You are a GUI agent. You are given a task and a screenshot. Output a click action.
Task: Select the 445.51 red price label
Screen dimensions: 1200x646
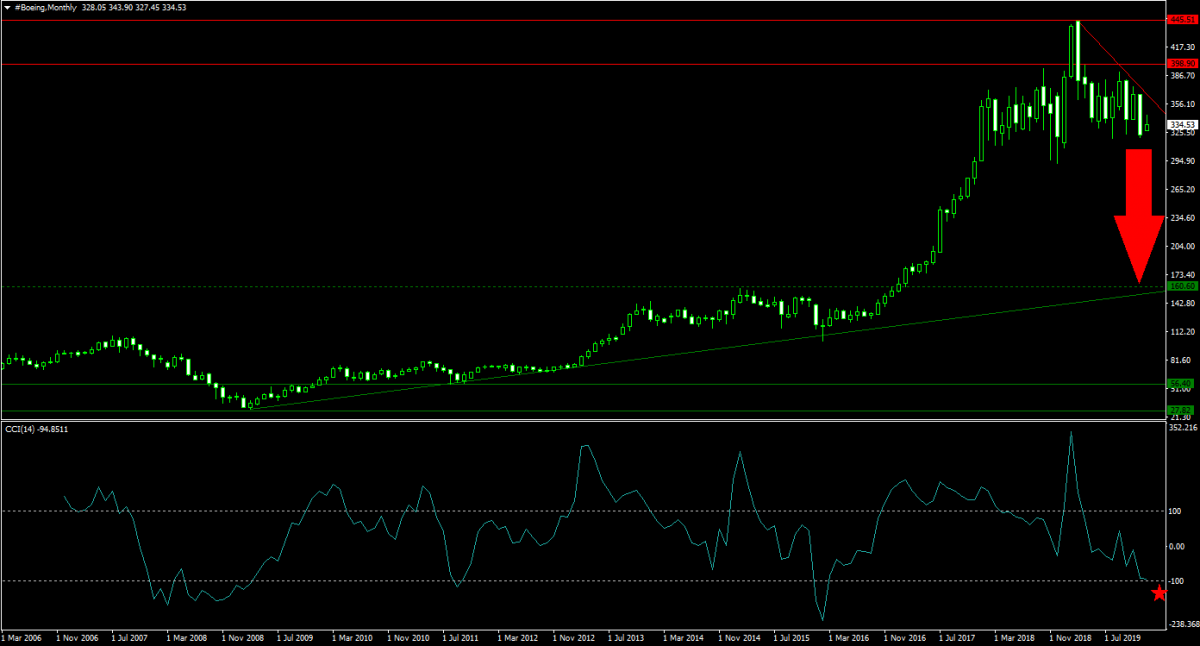pyautogui.click(x=1181, y=19)
